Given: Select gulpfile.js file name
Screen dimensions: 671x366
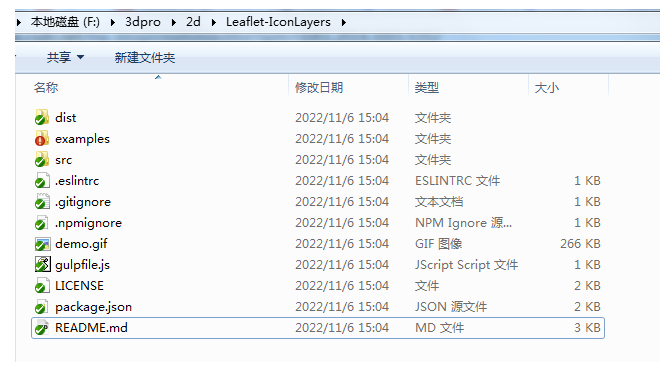Looking at the screenshot, I should pos(82,265).
